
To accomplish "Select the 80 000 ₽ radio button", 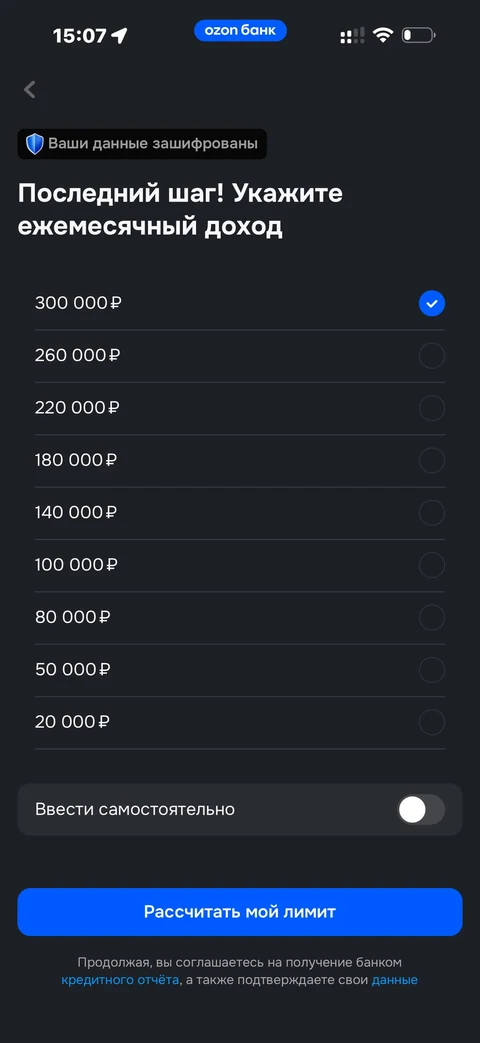I will click(x=431, y=618).
